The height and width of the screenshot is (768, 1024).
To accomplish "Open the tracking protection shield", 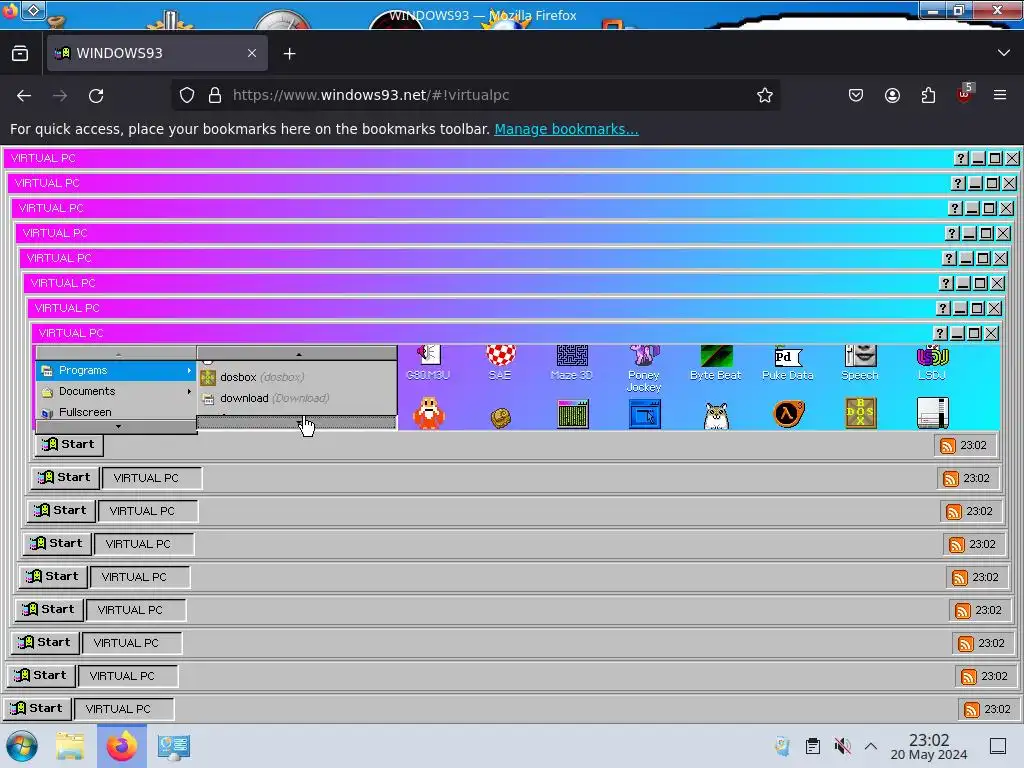I will click(x=187, y=95).
